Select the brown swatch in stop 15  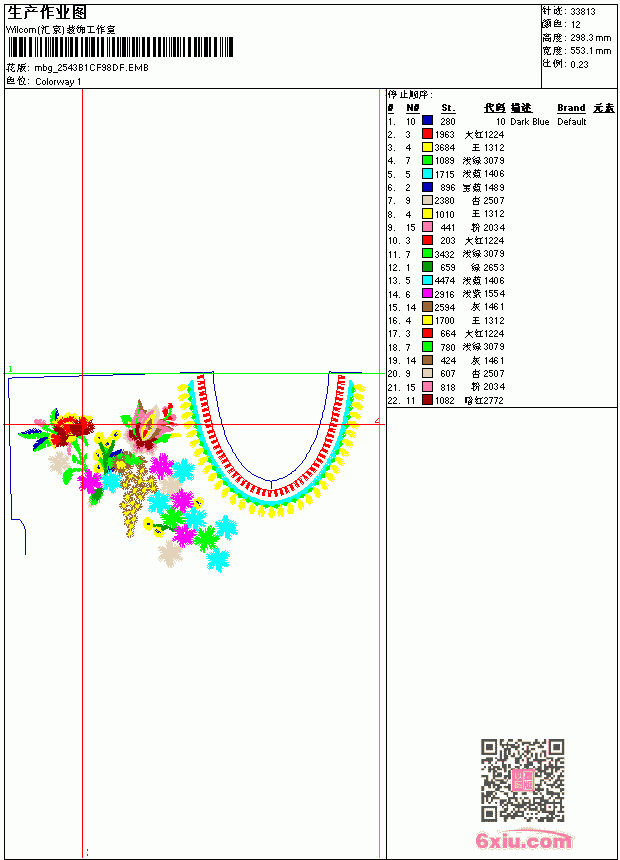427,307
